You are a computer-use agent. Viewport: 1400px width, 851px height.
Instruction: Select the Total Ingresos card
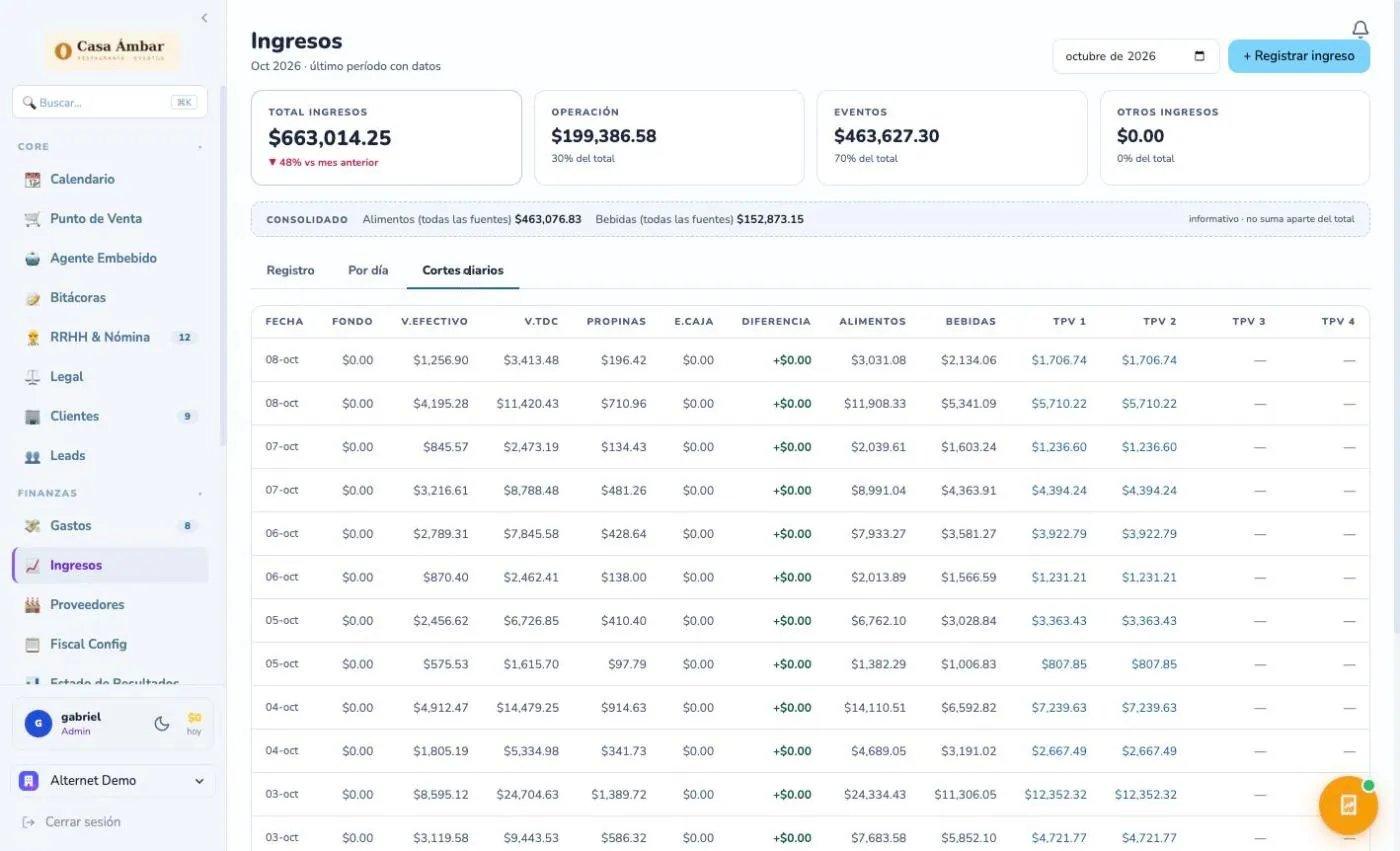[386, 138]
